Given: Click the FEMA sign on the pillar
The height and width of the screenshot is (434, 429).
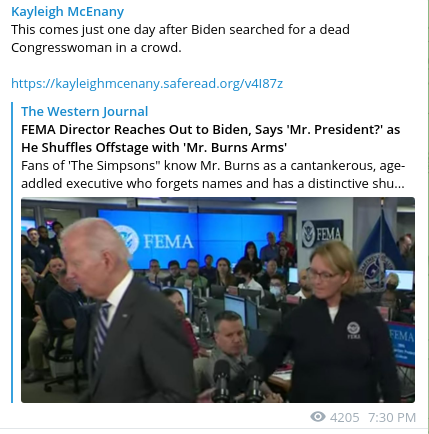Looking at the screenshot, I should [322, 233].
